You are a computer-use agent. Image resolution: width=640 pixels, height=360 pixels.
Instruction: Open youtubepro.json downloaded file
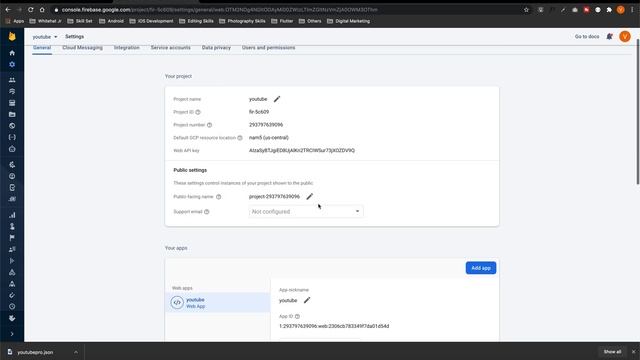pyautogui.click(x=35, y=352)
